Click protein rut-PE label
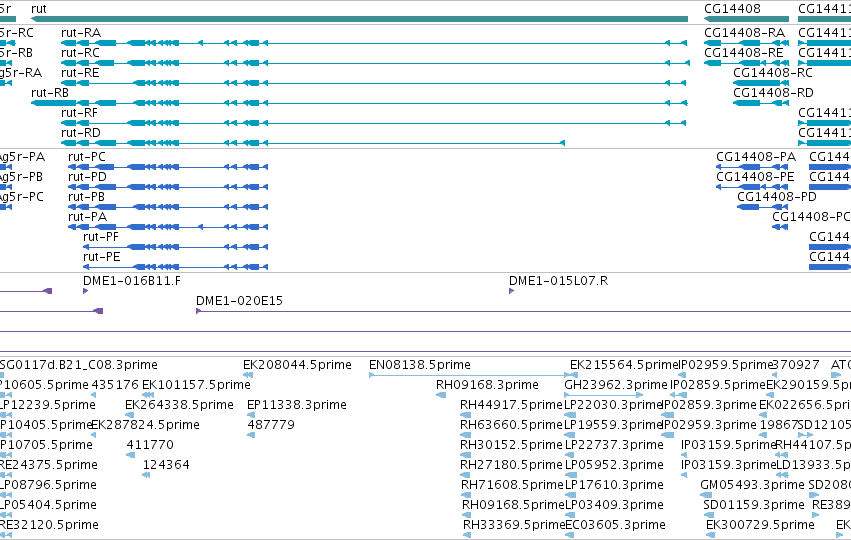The width and height of the screenshot is (851, 540). (x=101, y=257)
